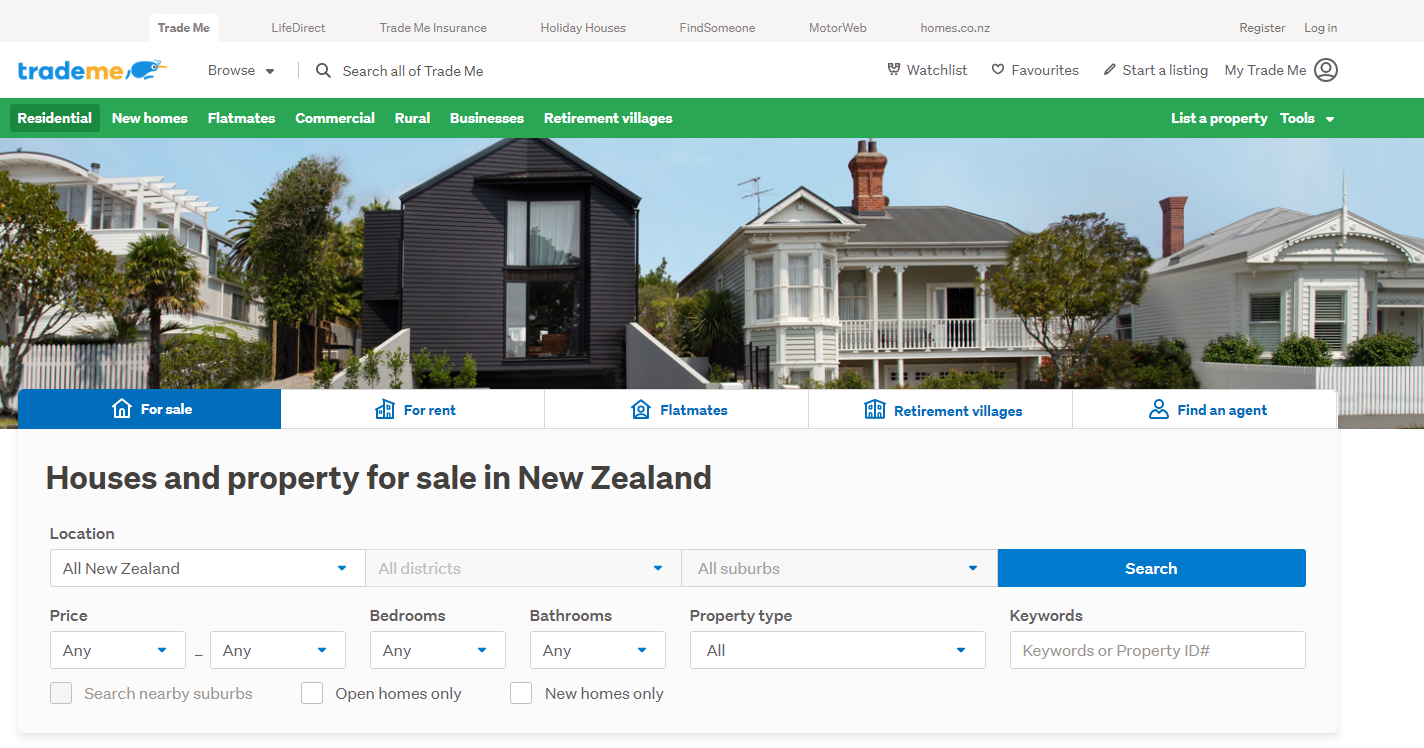Visit the homes.co.nz link
The height and width of the screenshot is (748, 1424).
click(x=955, y=28)
